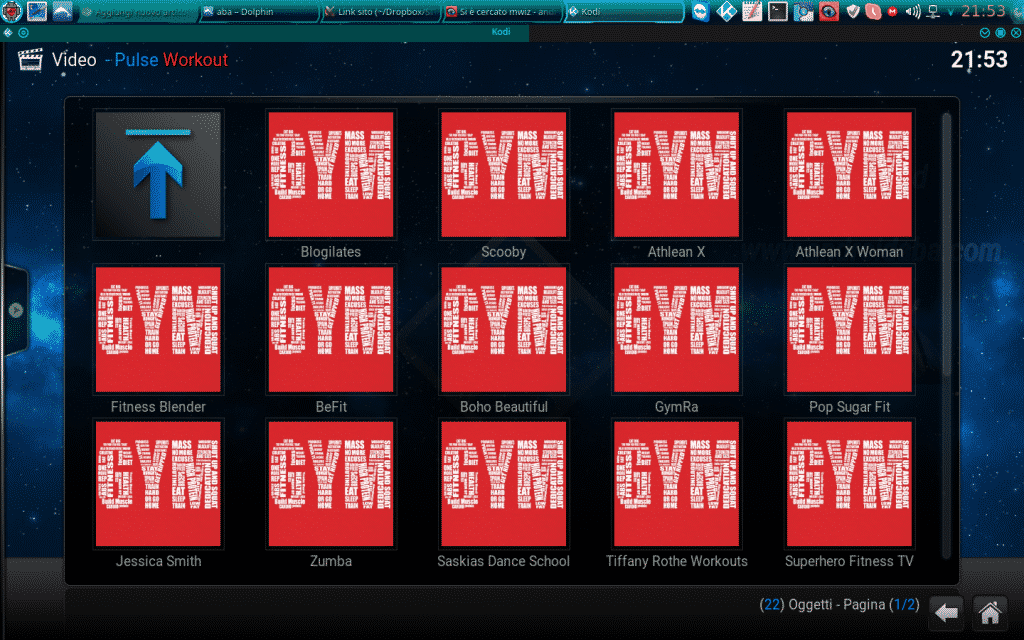
Task: Maximize the Kodi window
Action: (x=1000, y=32)
